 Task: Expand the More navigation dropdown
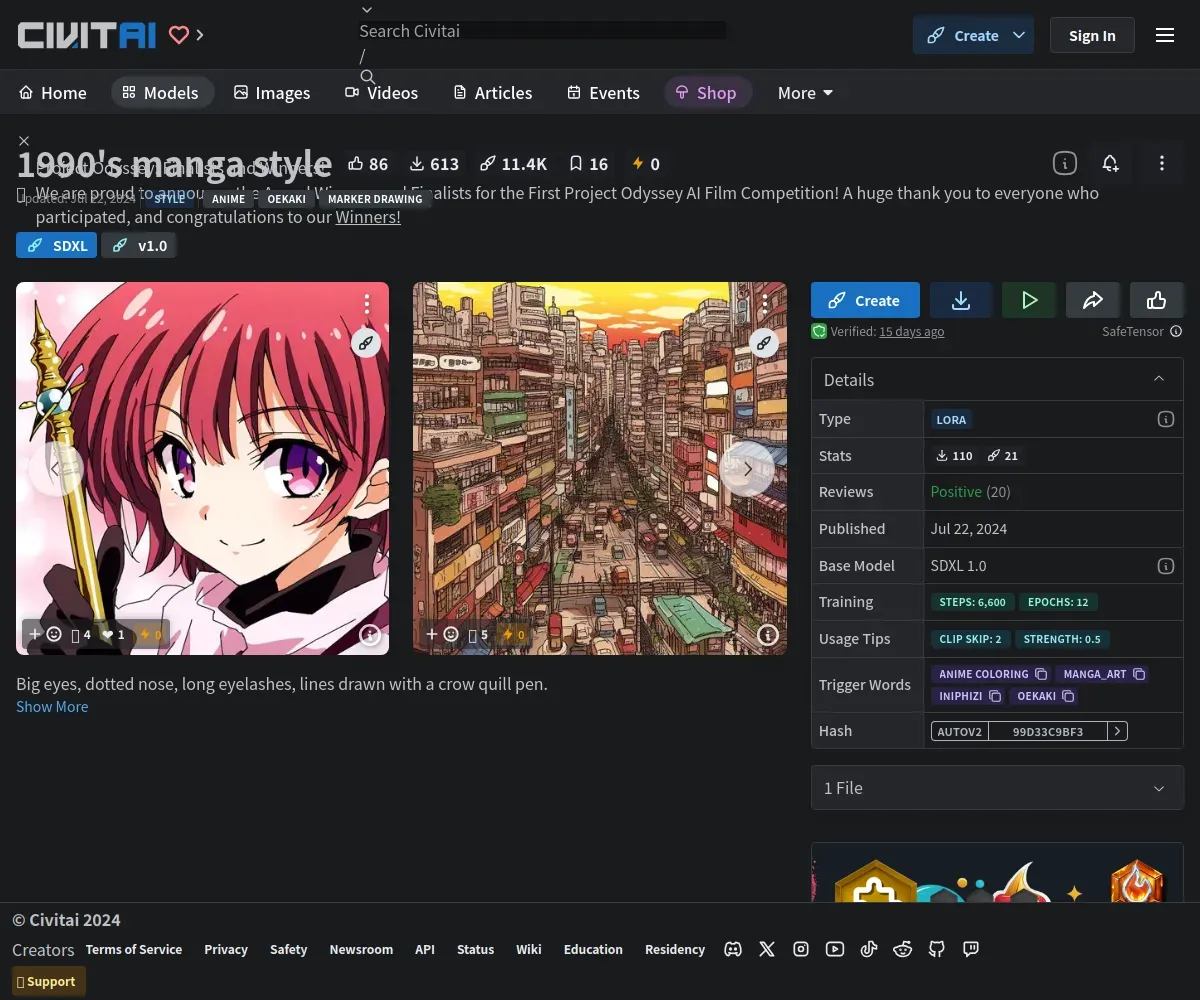click(x=805, y=92)
